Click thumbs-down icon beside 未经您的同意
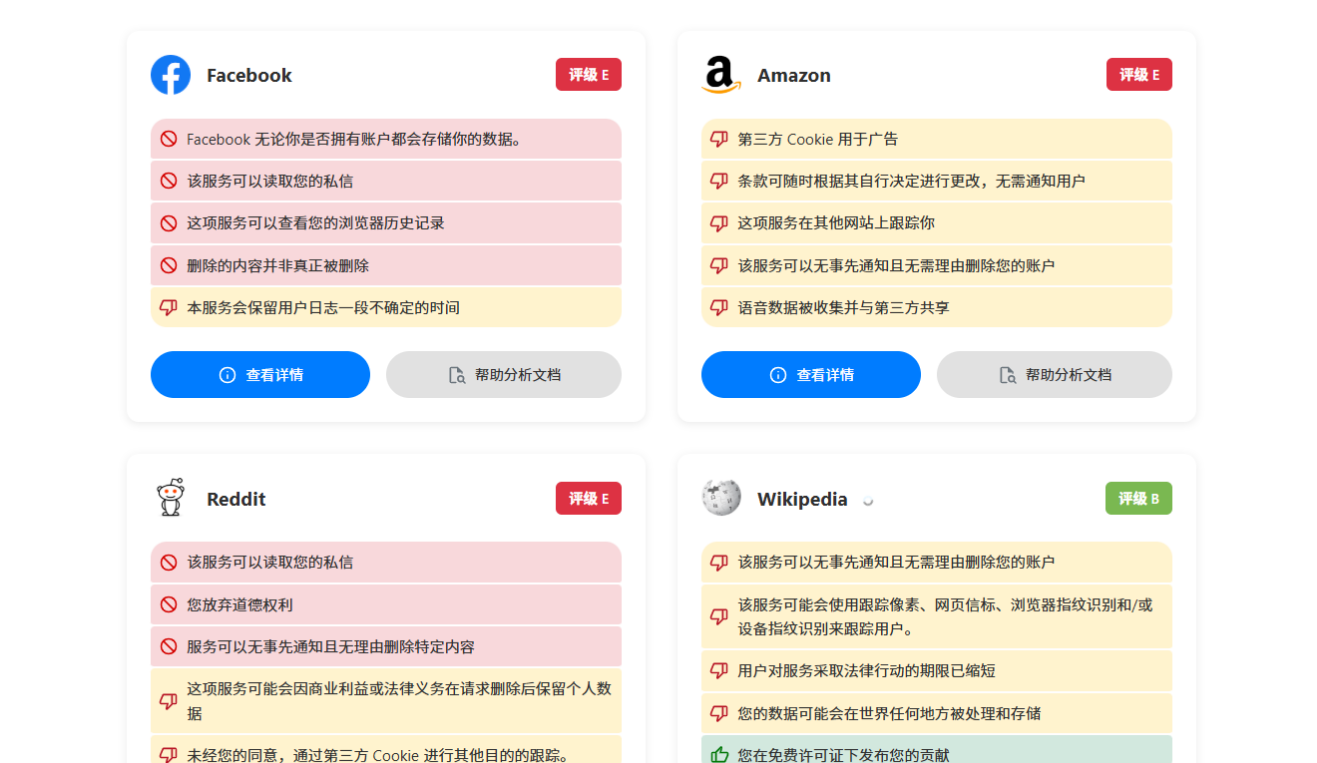Screen dimensions: 1317x763 pyautogui.click(x=169, y=755)
